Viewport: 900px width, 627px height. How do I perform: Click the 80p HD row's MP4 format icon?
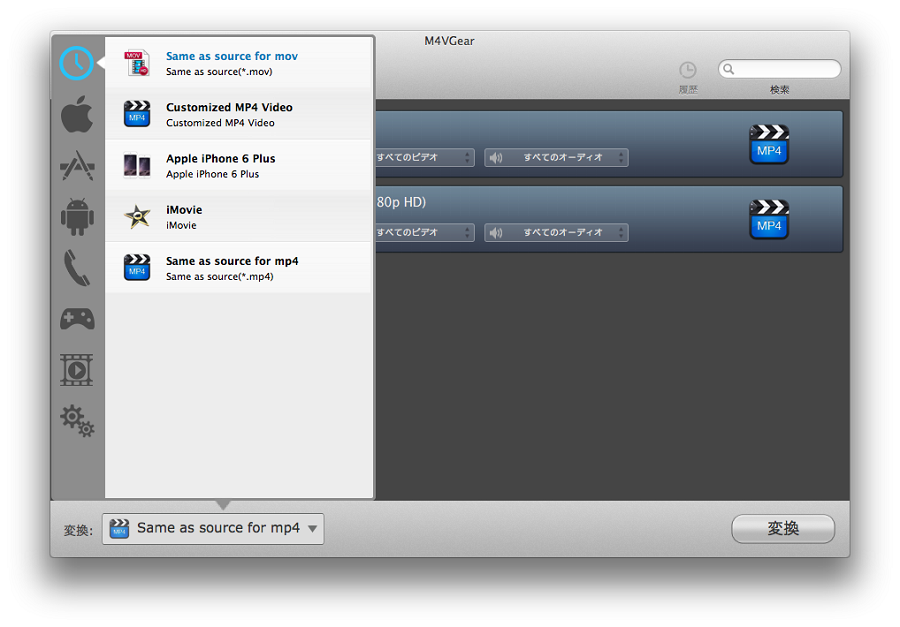point(769,219)
